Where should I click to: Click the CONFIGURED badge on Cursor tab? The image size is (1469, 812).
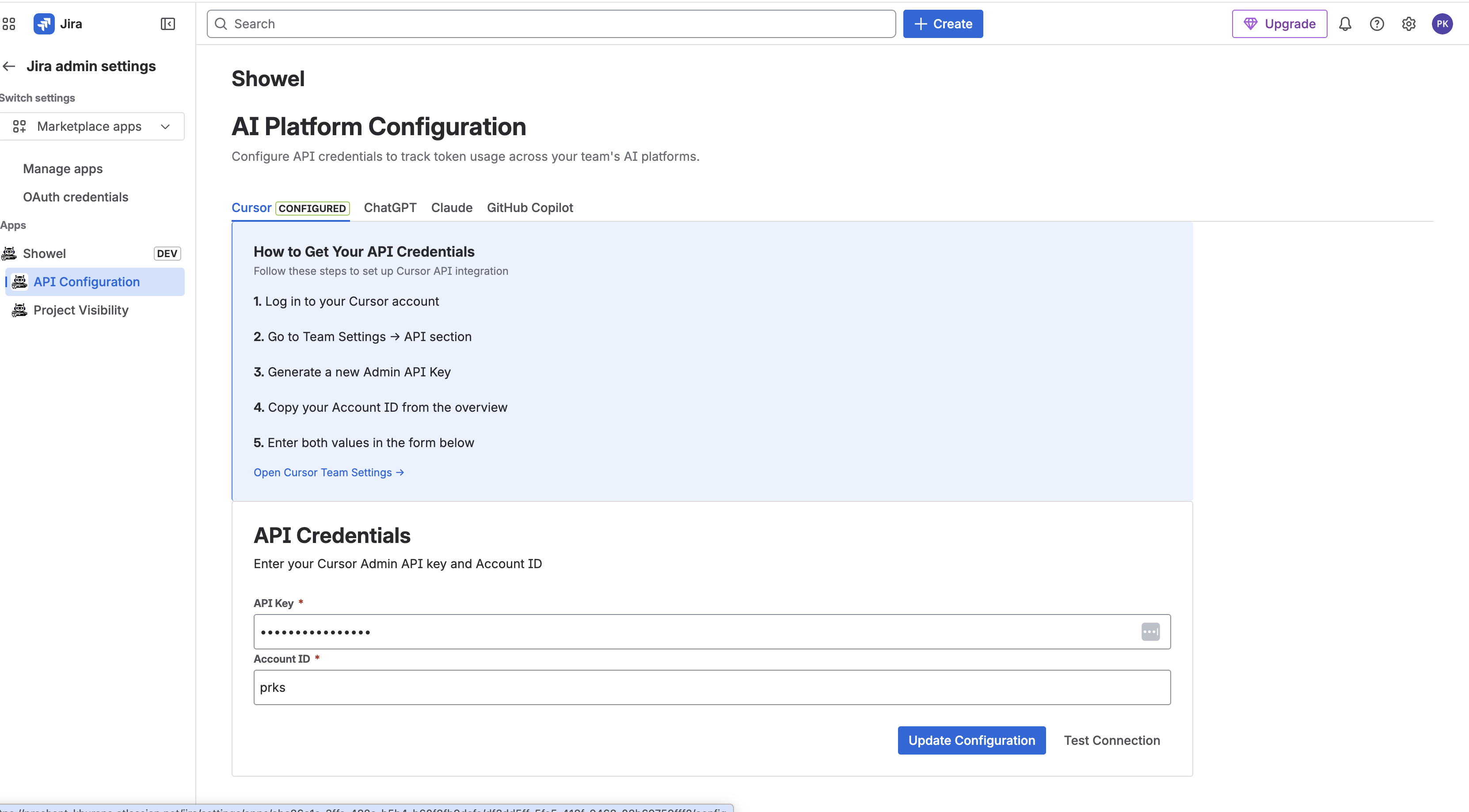click(312, 208)
